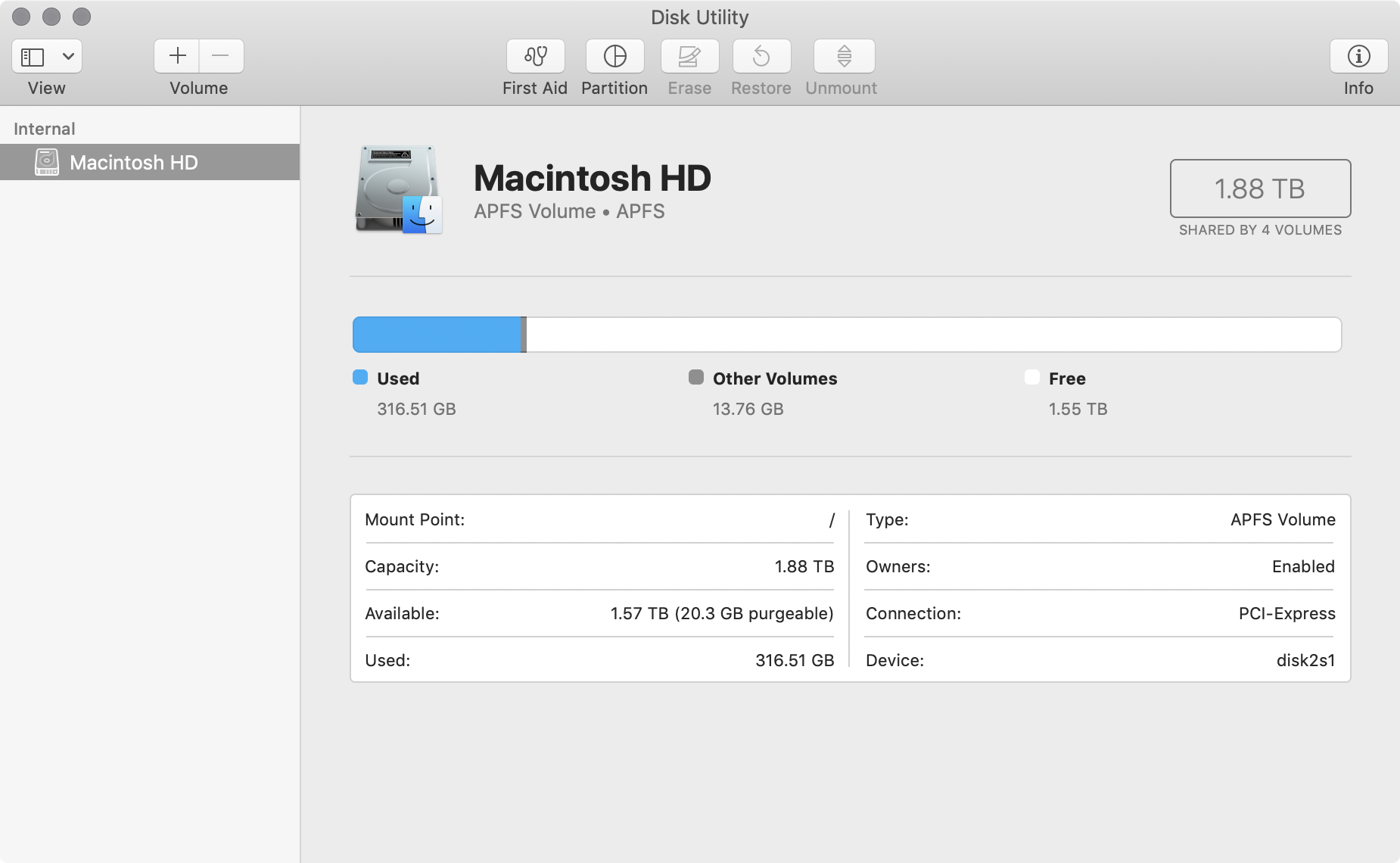Viewport: 1400px width, 863px height.
Task: Click the 'Mount Point:' label
Action: point(415,519)
